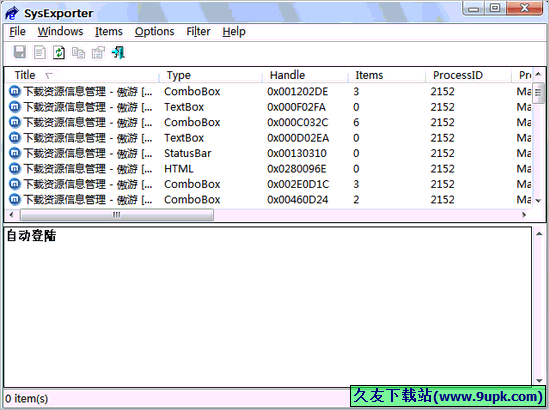Click the lower pane scroll up arrow
The height and width of the screenshot is (410, 549).
click(539, 234)
